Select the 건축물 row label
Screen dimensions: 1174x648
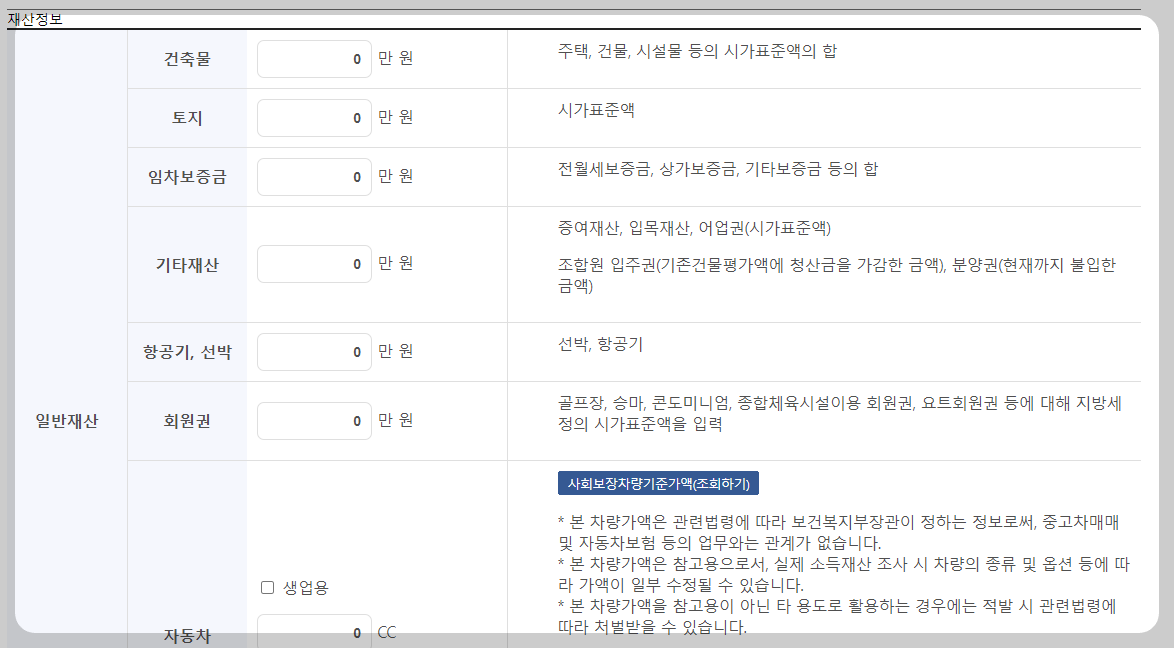(x=187, y=58)
